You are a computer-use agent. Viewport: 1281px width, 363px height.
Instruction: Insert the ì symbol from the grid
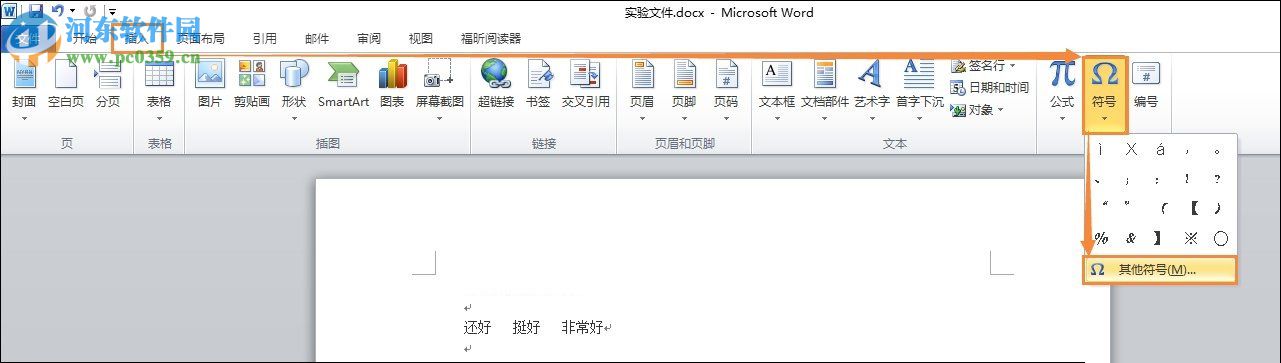point(1101,150)
